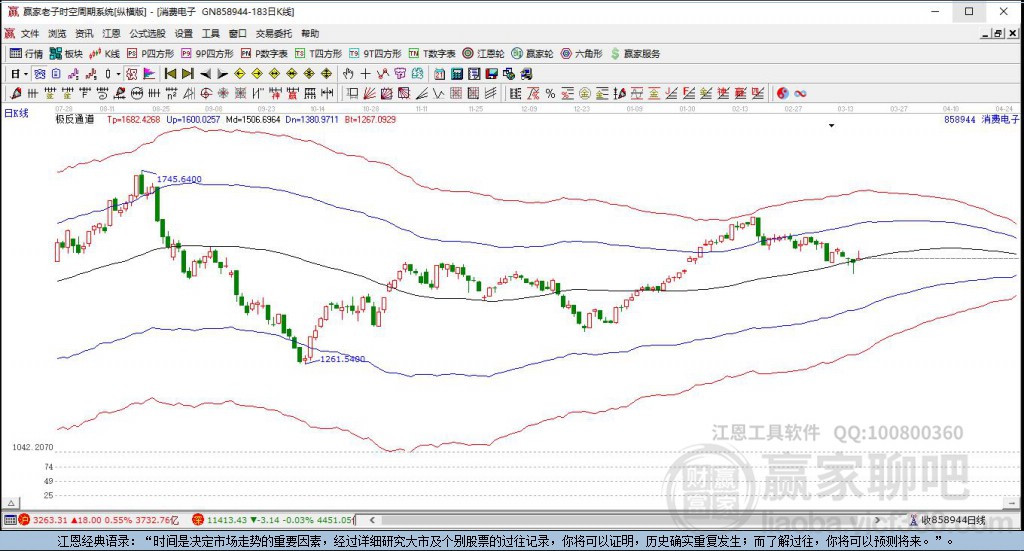1024x551 pixels.
Task: Open the 江恩 menu
Action: 111,33
